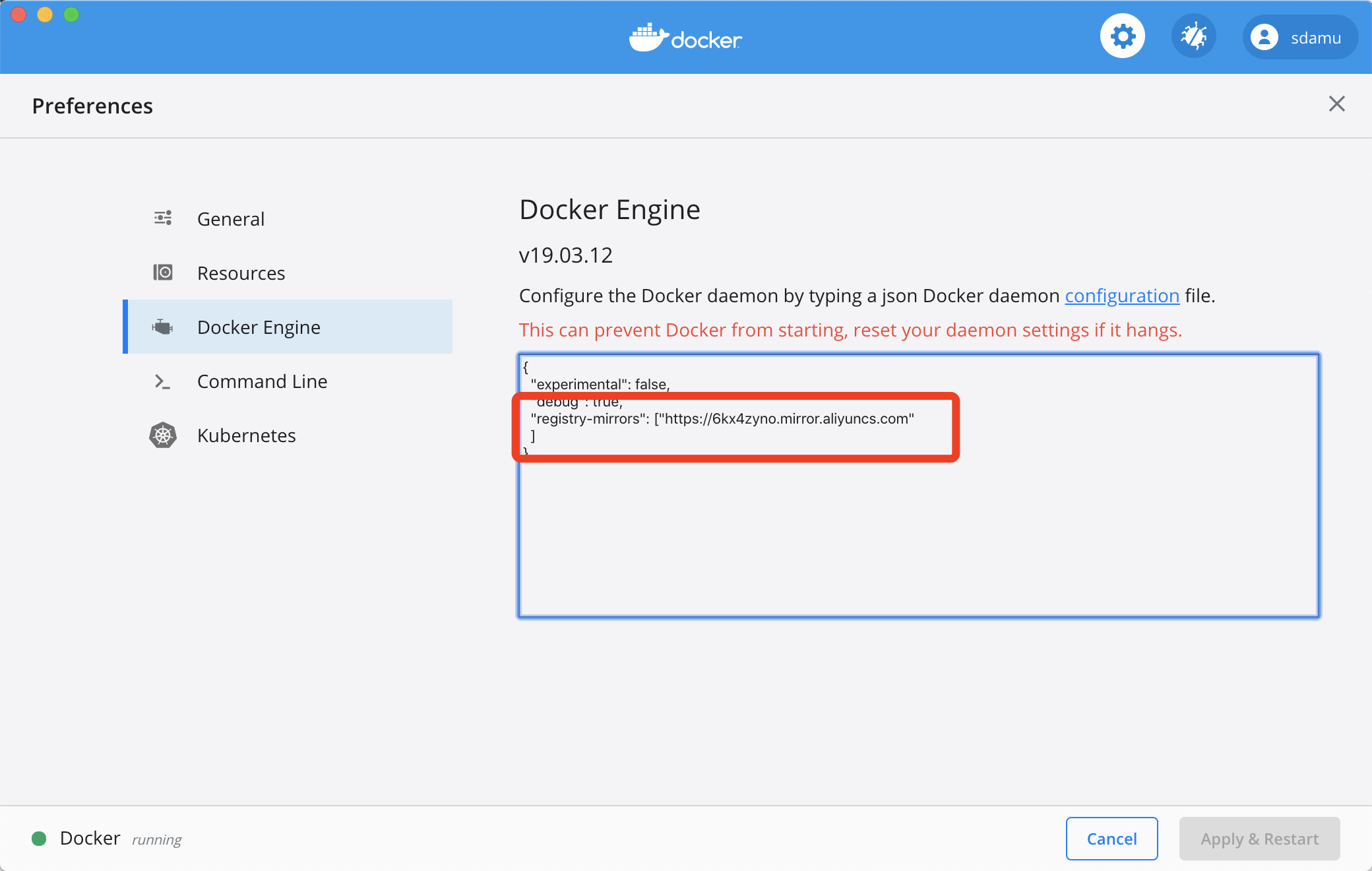Click the Kubernetes wheel icon
The image size is (1372, 871).
(x=163, y=435)
